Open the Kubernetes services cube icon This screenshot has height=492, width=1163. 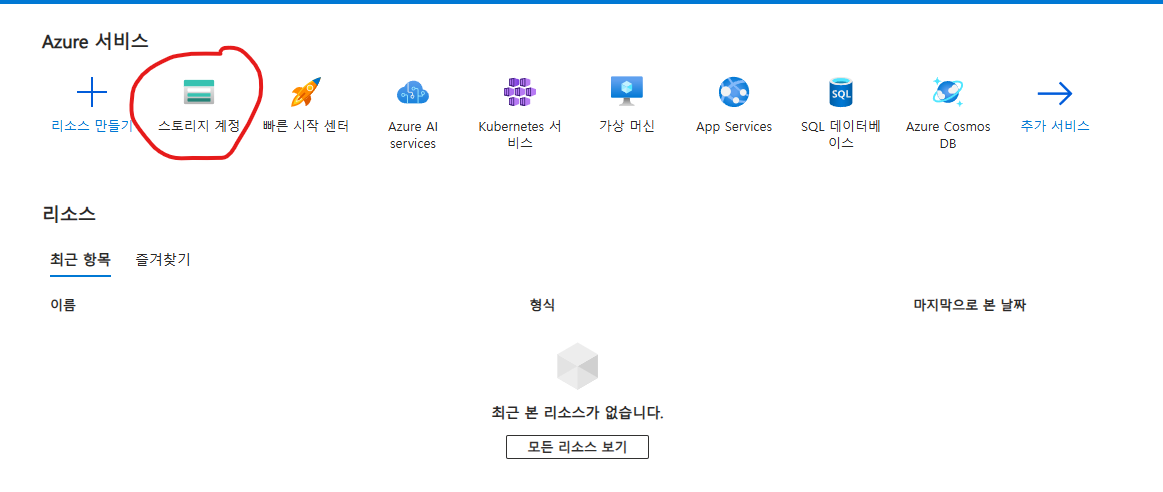pyautogui.click(x=519, y=92)
